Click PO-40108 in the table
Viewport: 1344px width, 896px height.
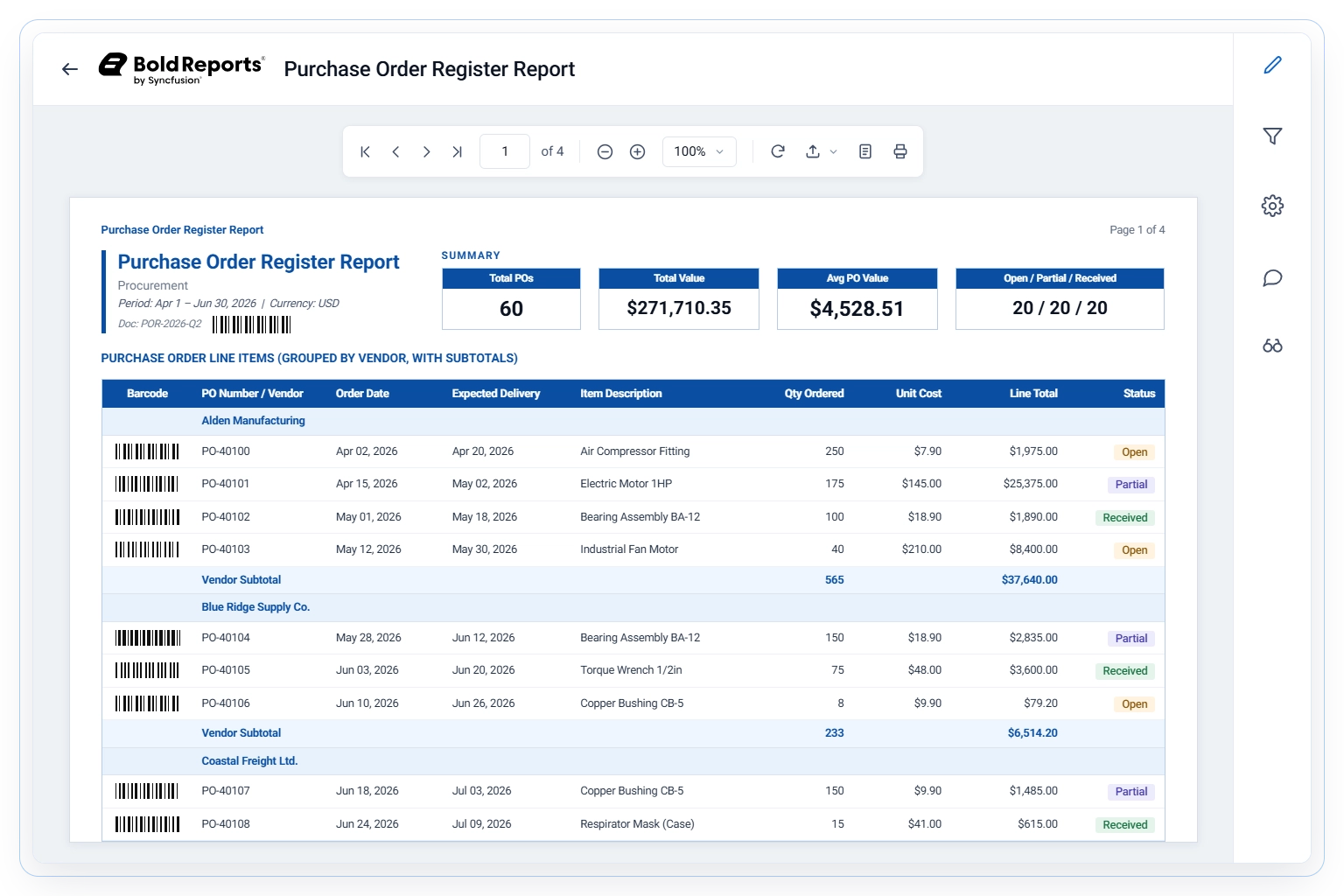pos(226,824)
